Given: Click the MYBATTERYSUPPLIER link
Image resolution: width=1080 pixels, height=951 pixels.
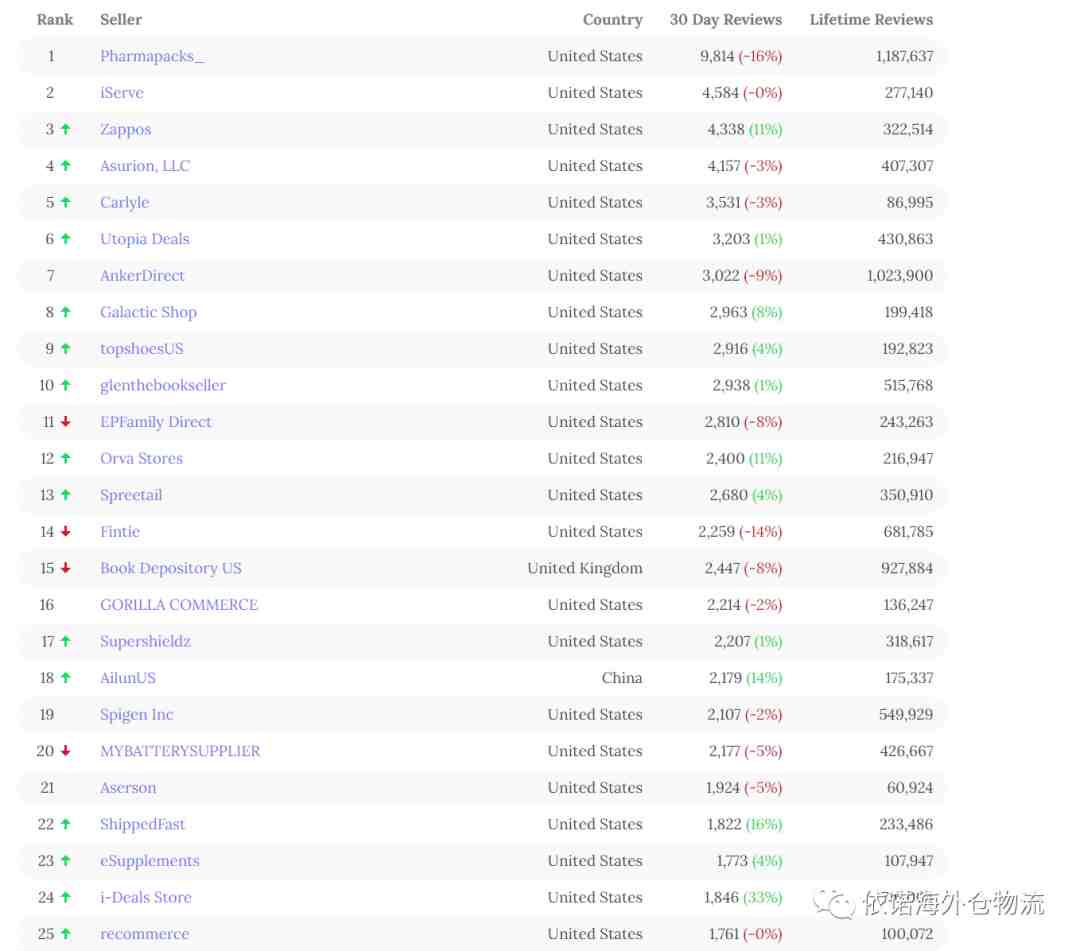Looking at the screenshot, I should pos(180,751).
